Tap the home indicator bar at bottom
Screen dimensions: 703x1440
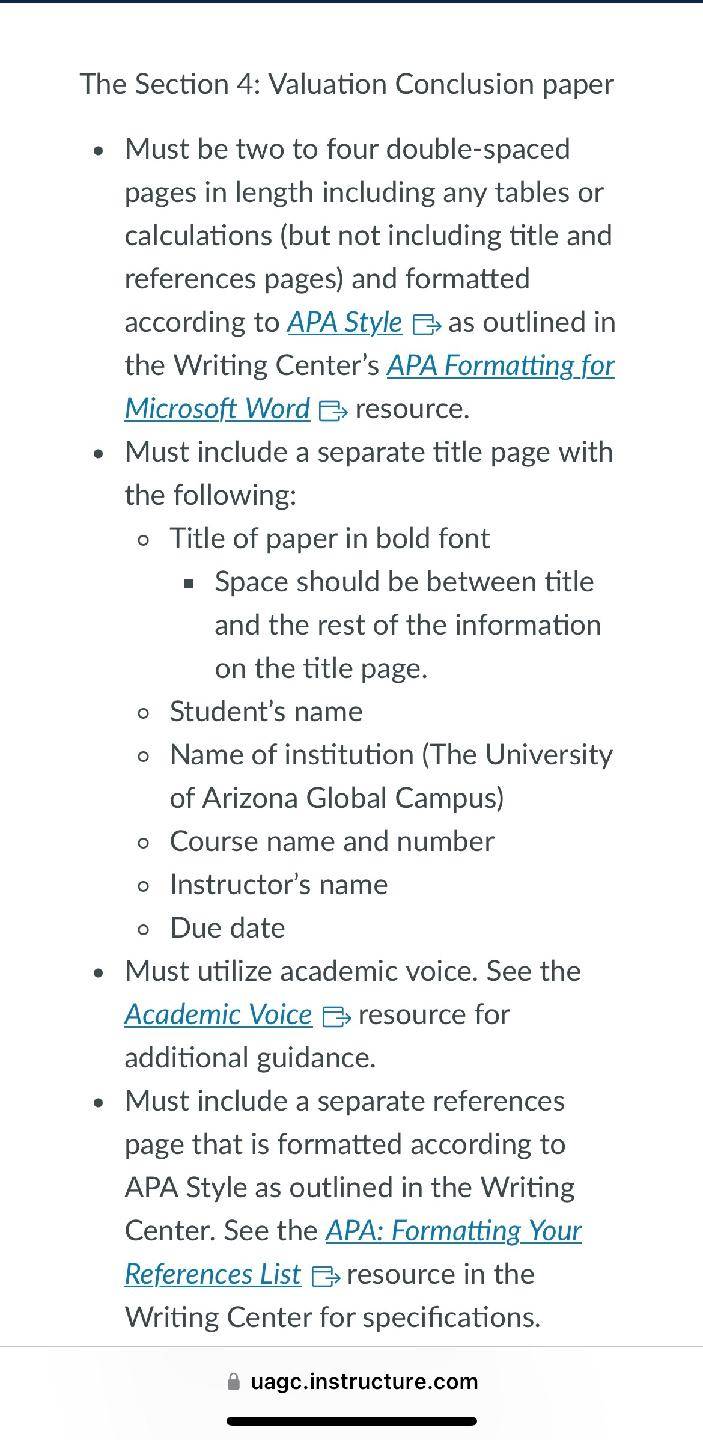pos(352,1421)
